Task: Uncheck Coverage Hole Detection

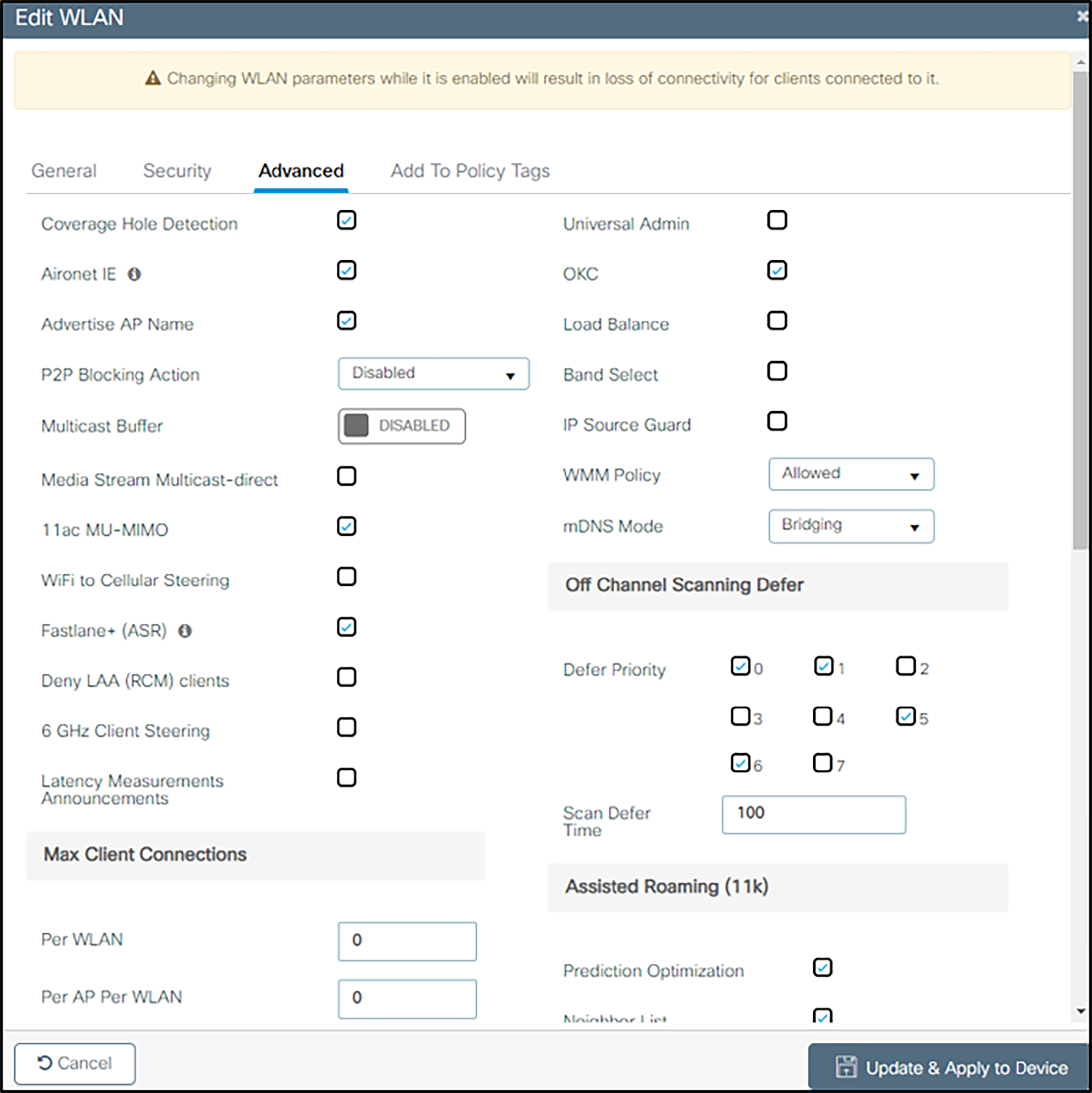Action: coord(346,220)
